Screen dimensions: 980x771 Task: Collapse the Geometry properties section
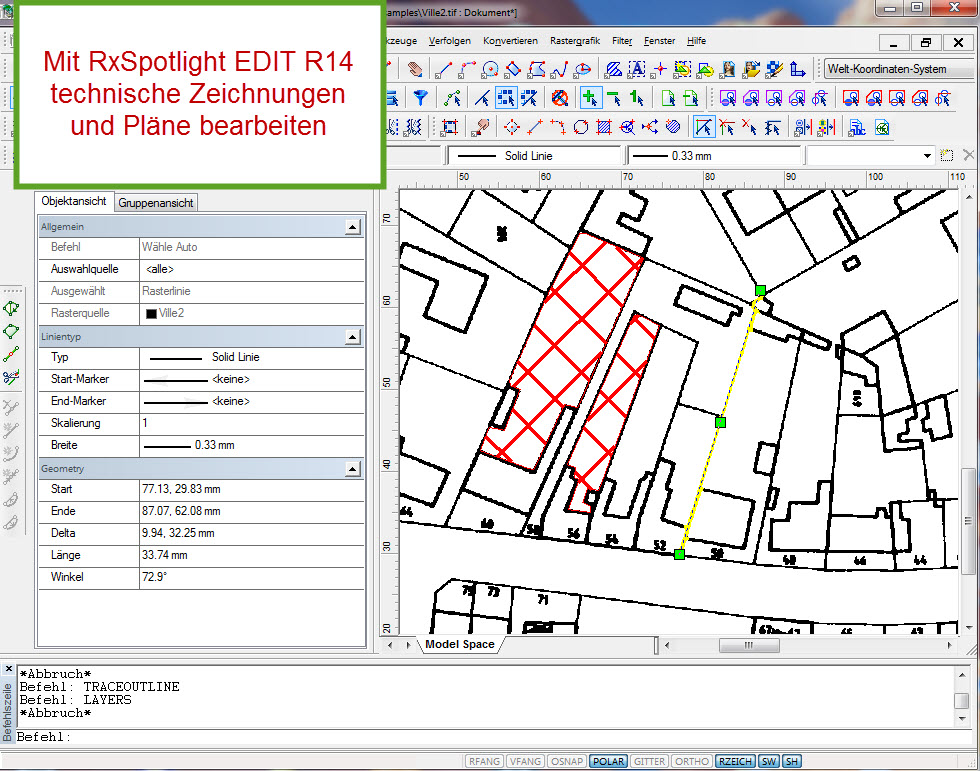352,468
